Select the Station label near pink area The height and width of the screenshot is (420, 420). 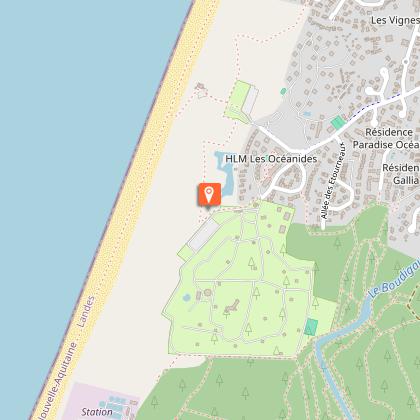pos(97,412)
